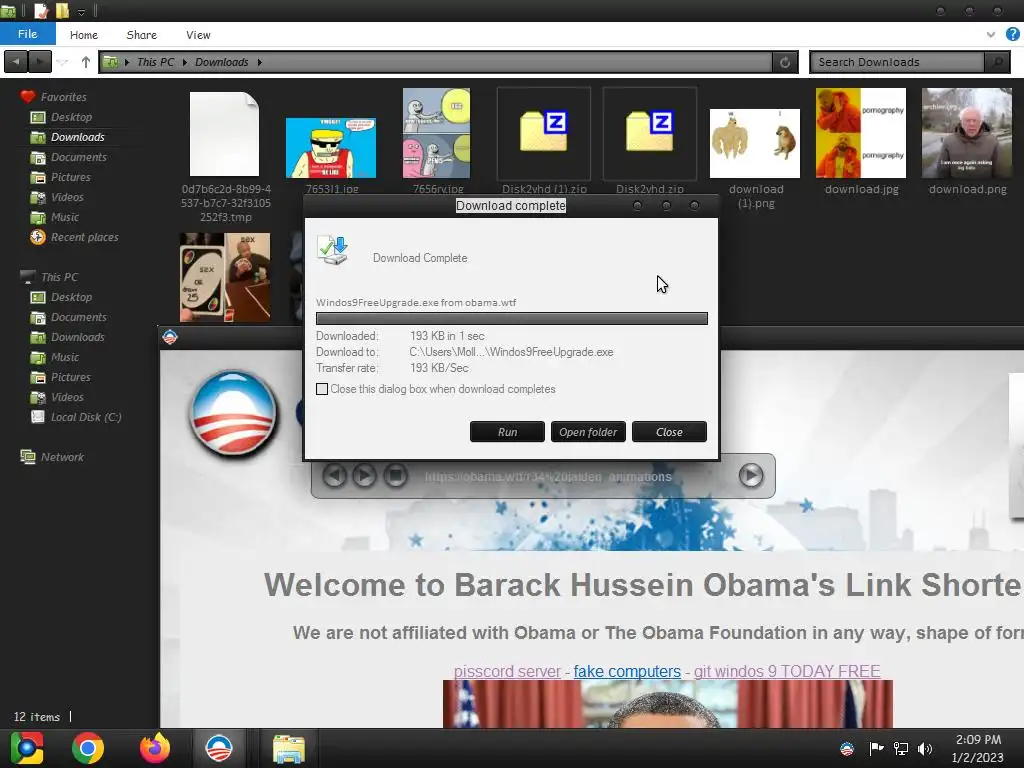
Task: Select Disk2vhd (1).zip file icon
Action: tap(543, 133)
